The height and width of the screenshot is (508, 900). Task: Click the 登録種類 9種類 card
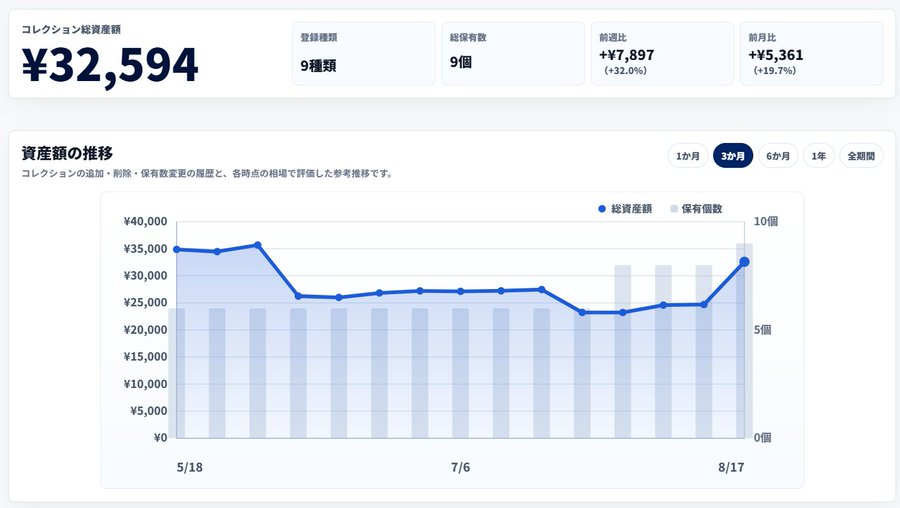coord(364,54)
